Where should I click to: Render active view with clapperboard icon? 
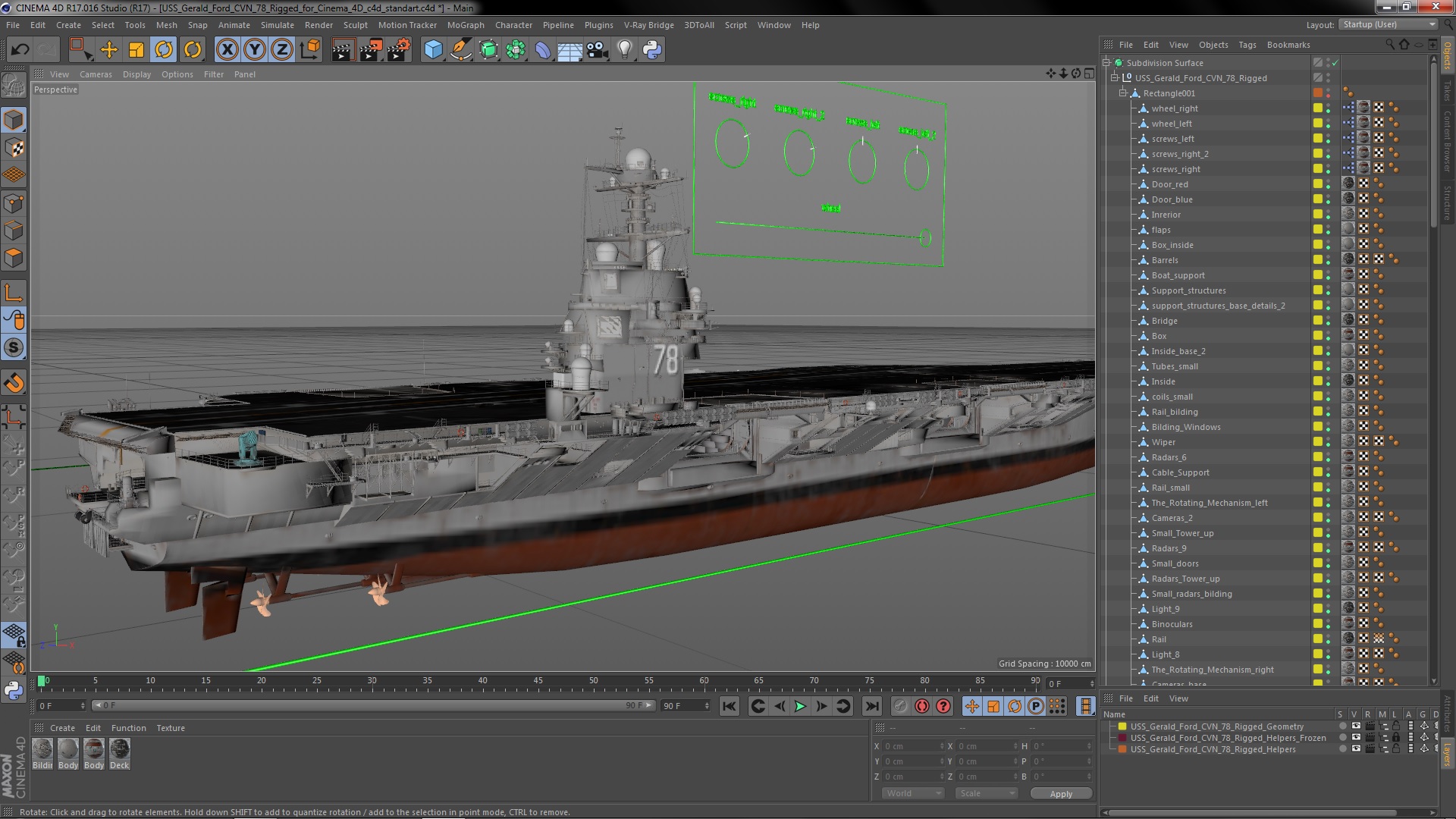click(343, 50)
